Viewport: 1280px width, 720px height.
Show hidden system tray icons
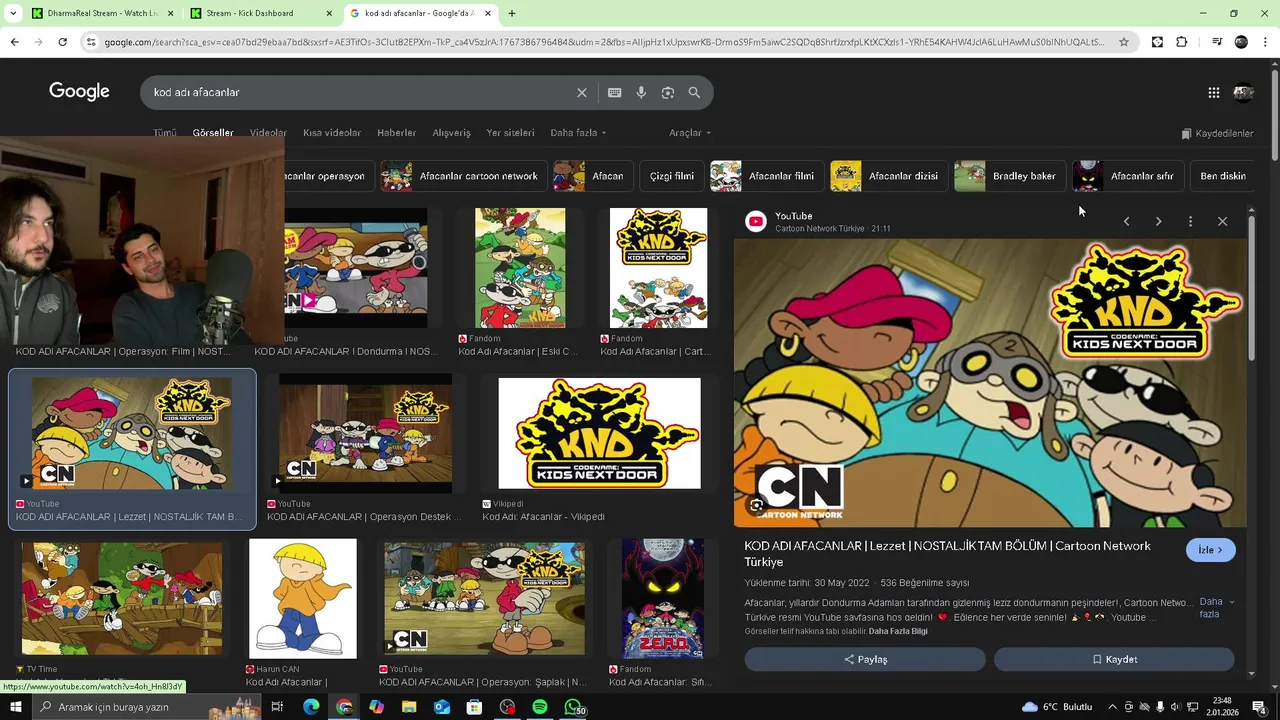[1111, 707]
